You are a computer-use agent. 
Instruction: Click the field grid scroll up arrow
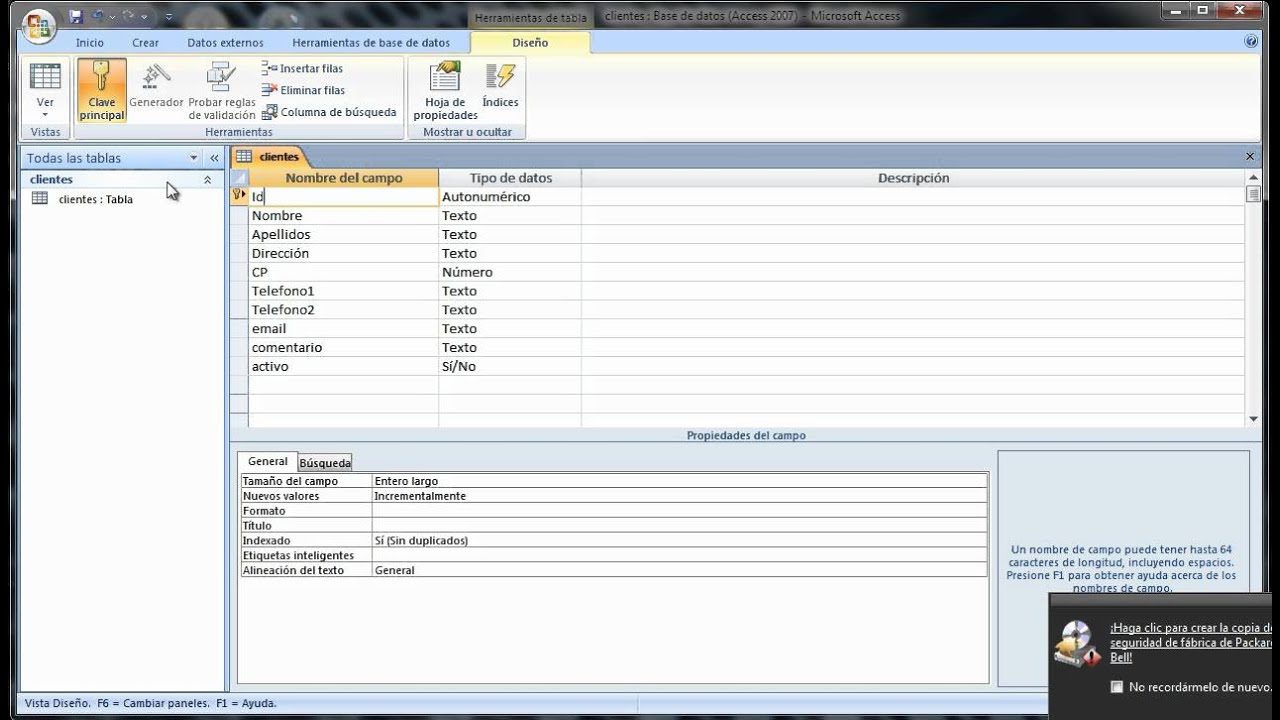(x=1253, y=177)
